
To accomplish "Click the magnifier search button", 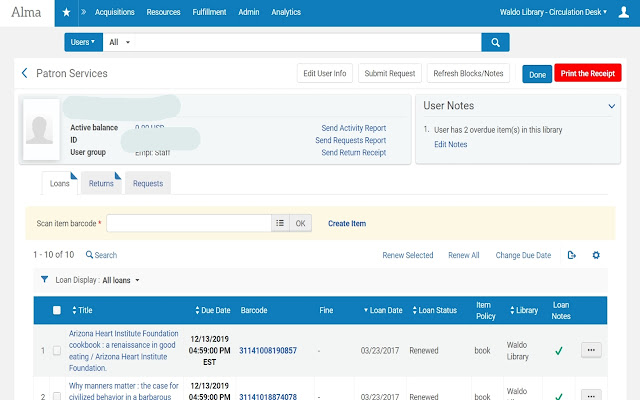I will pos(495,42).
